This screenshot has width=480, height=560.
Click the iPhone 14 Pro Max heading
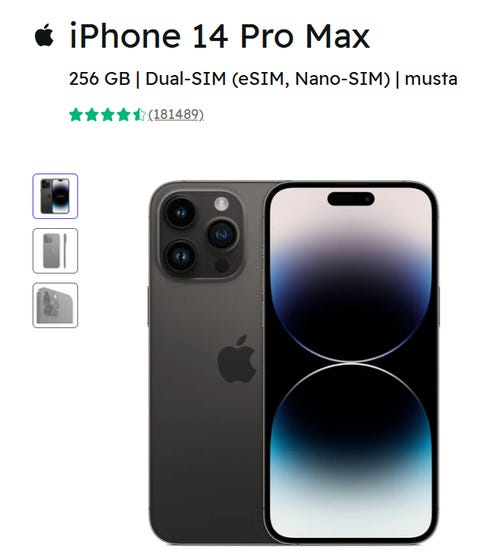coord(220,35)
